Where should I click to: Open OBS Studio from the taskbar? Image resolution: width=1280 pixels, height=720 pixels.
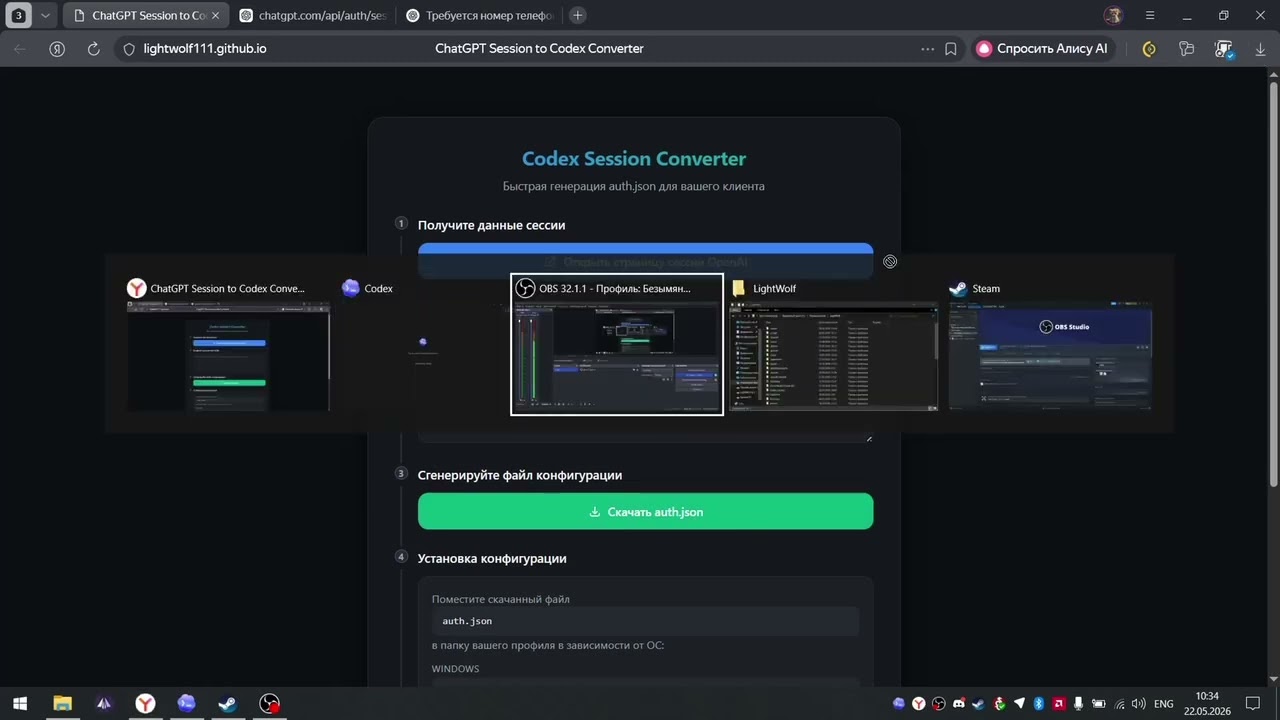270,704
